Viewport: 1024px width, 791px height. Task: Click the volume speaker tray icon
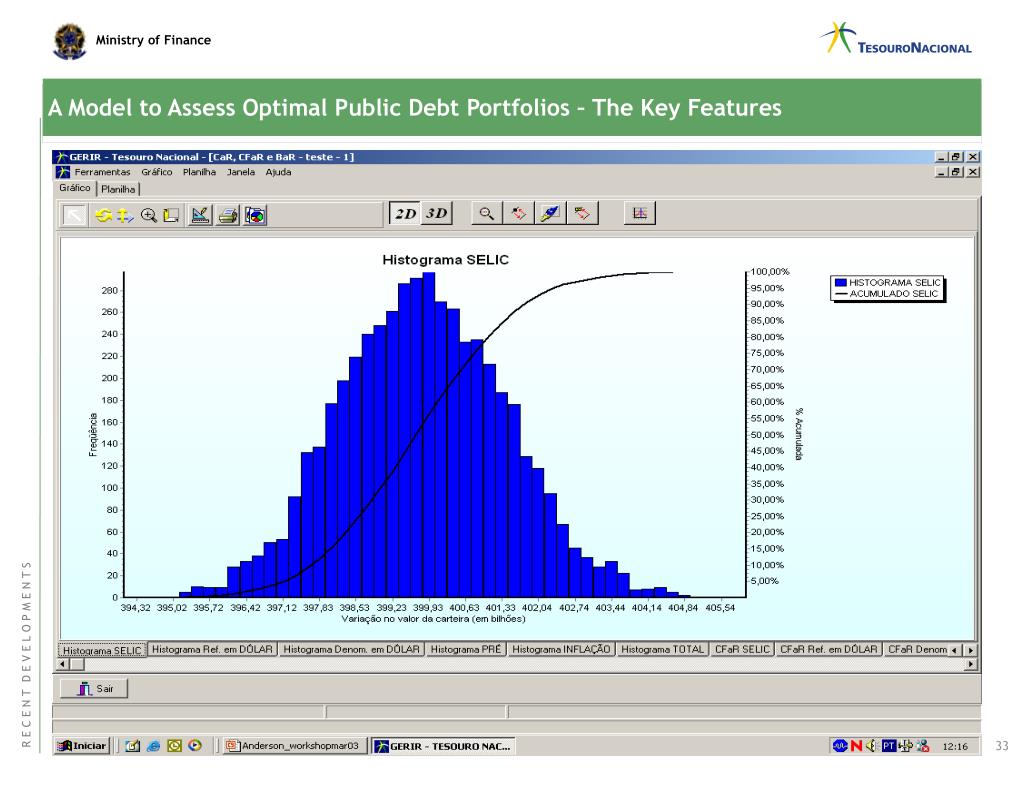(871, 745)
